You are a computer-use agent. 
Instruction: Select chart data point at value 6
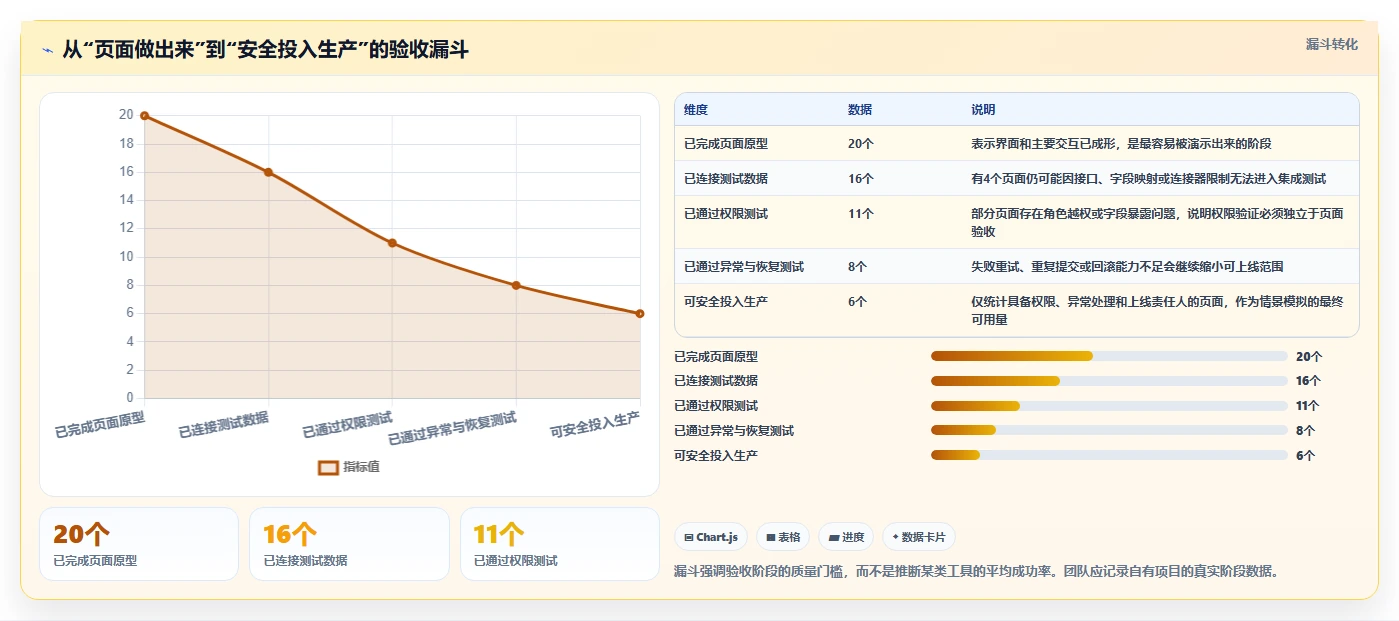pos(639,314)
